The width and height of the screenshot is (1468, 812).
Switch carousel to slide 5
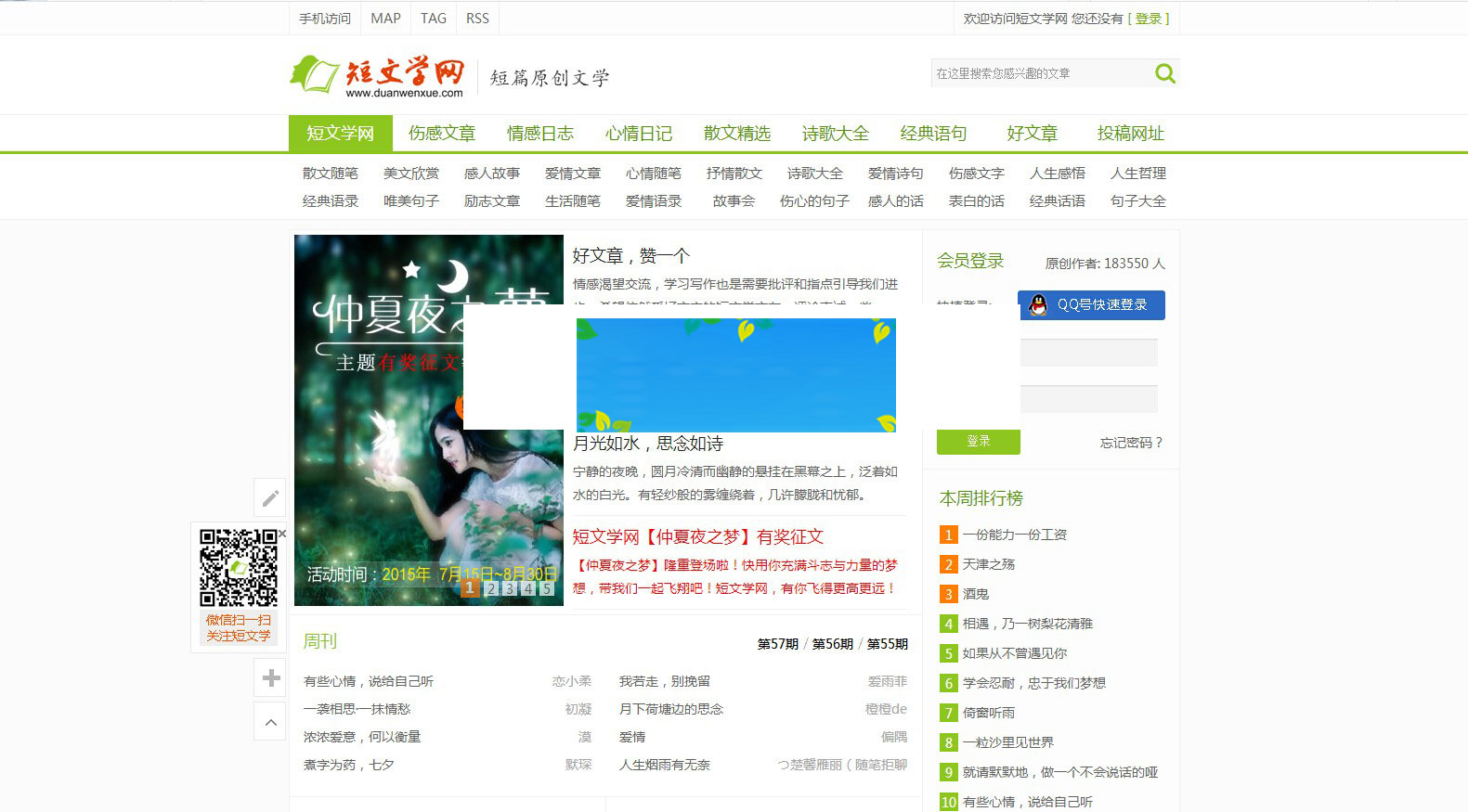click(547, 588)
